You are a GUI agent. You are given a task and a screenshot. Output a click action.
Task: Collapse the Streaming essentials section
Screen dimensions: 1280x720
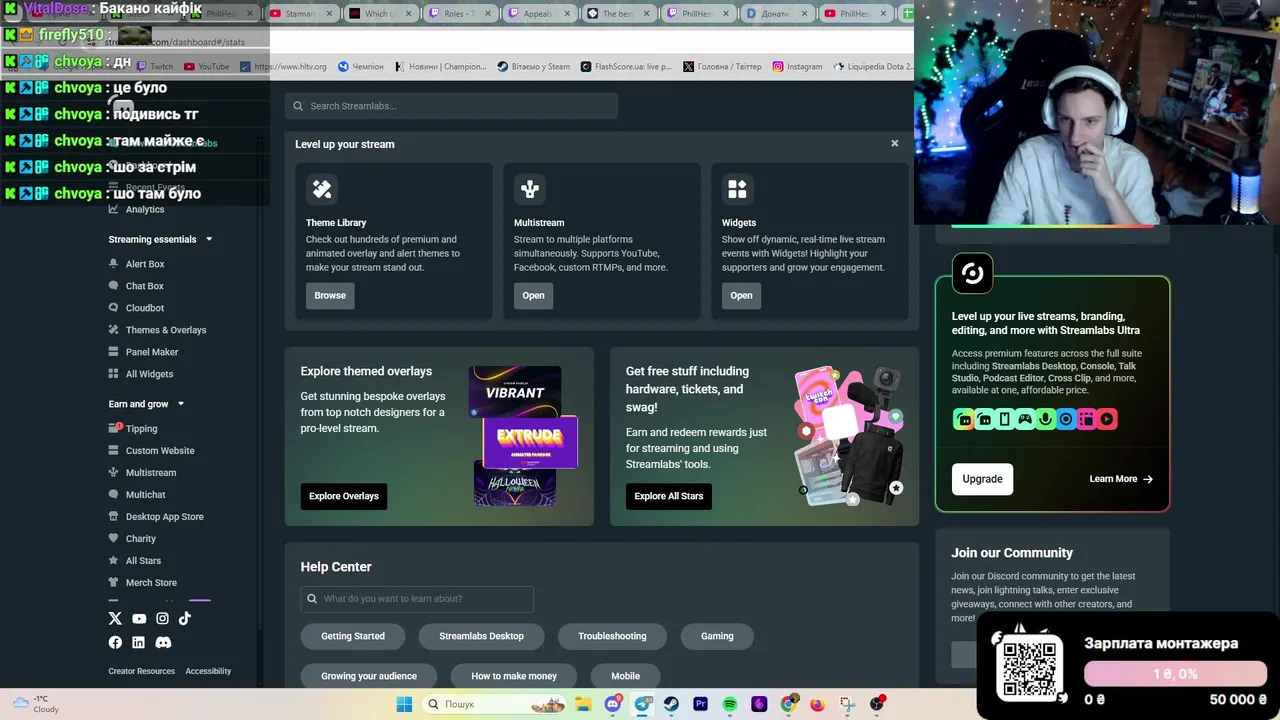pyautogui.click(x=209, y=239)
